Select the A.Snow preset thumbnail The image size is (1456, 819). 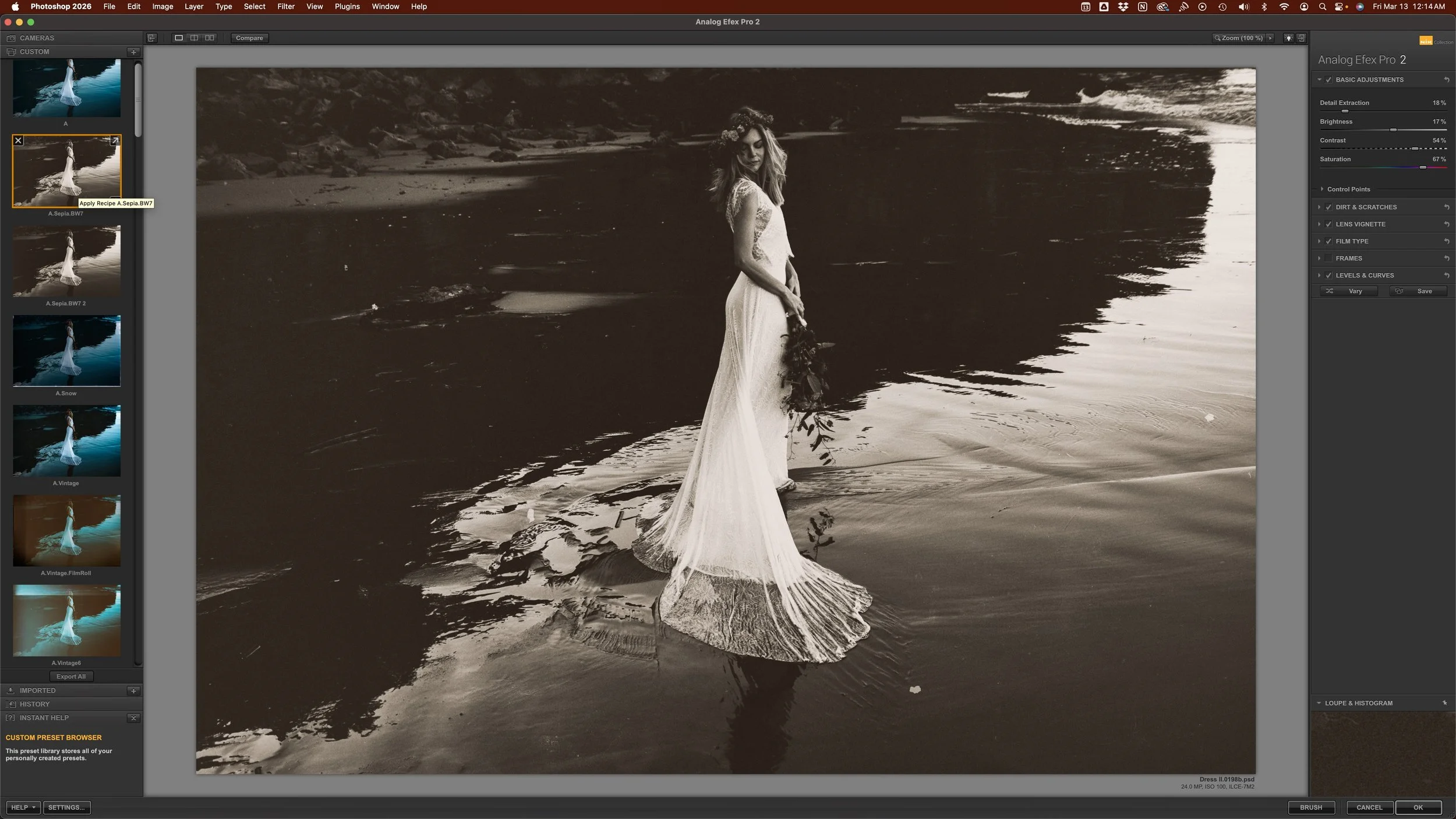tap(66, 350)
